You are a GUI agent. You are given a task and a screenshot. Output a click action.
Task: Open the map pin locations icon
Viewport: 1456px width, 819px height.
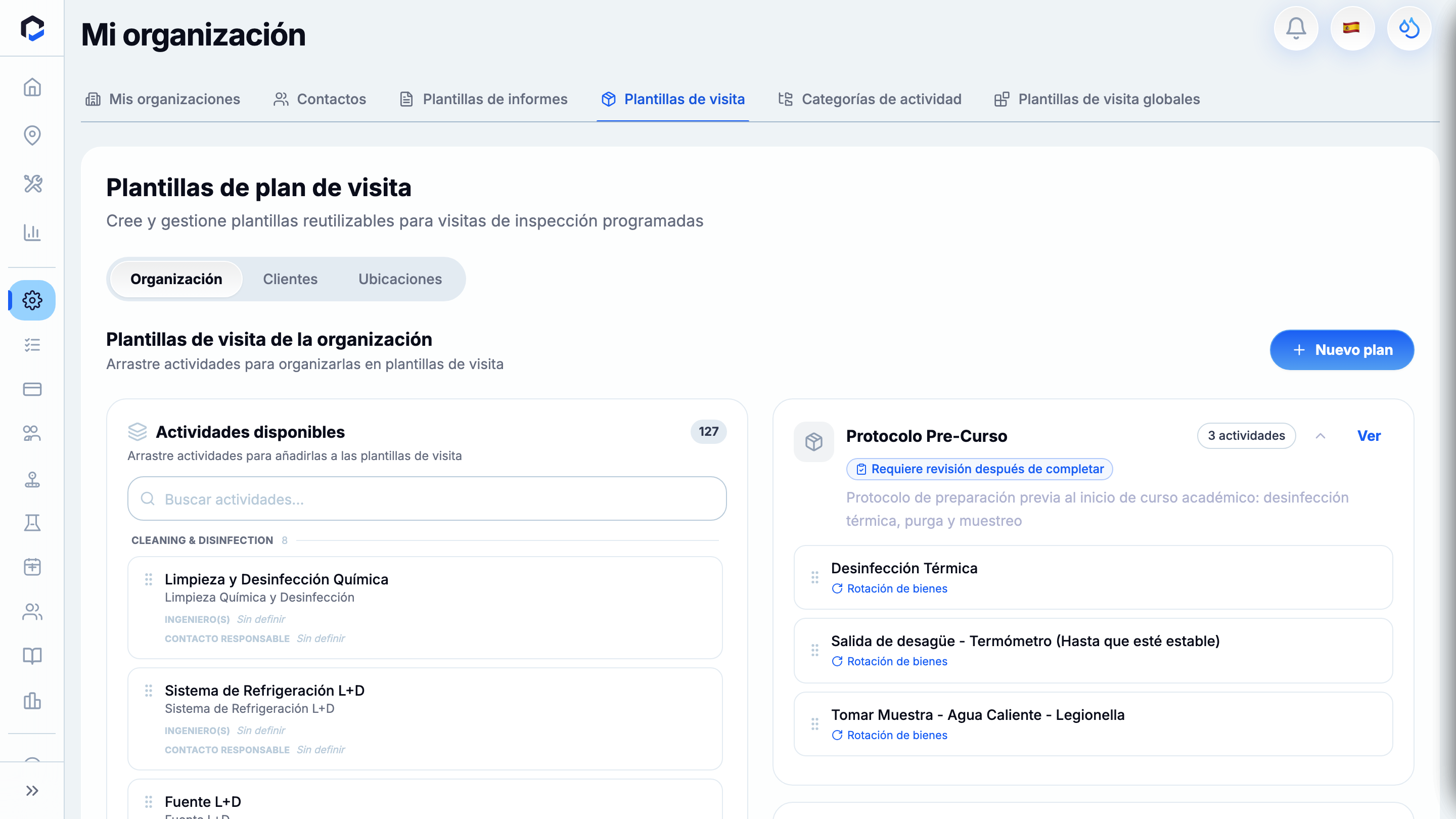32,135
